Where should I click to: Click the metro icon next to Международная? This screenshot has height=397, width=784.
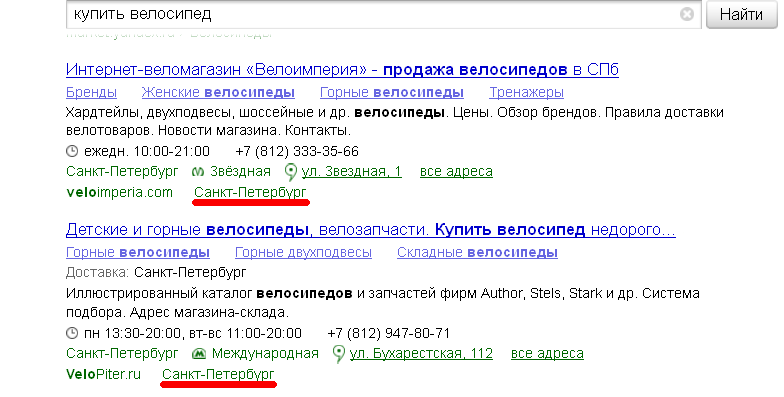[x=198, y=354]
